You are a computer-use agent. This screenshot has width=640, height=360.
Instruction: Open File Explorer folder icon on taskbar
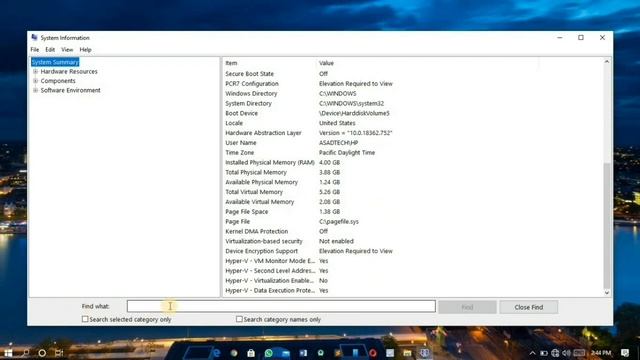[407, 353]
